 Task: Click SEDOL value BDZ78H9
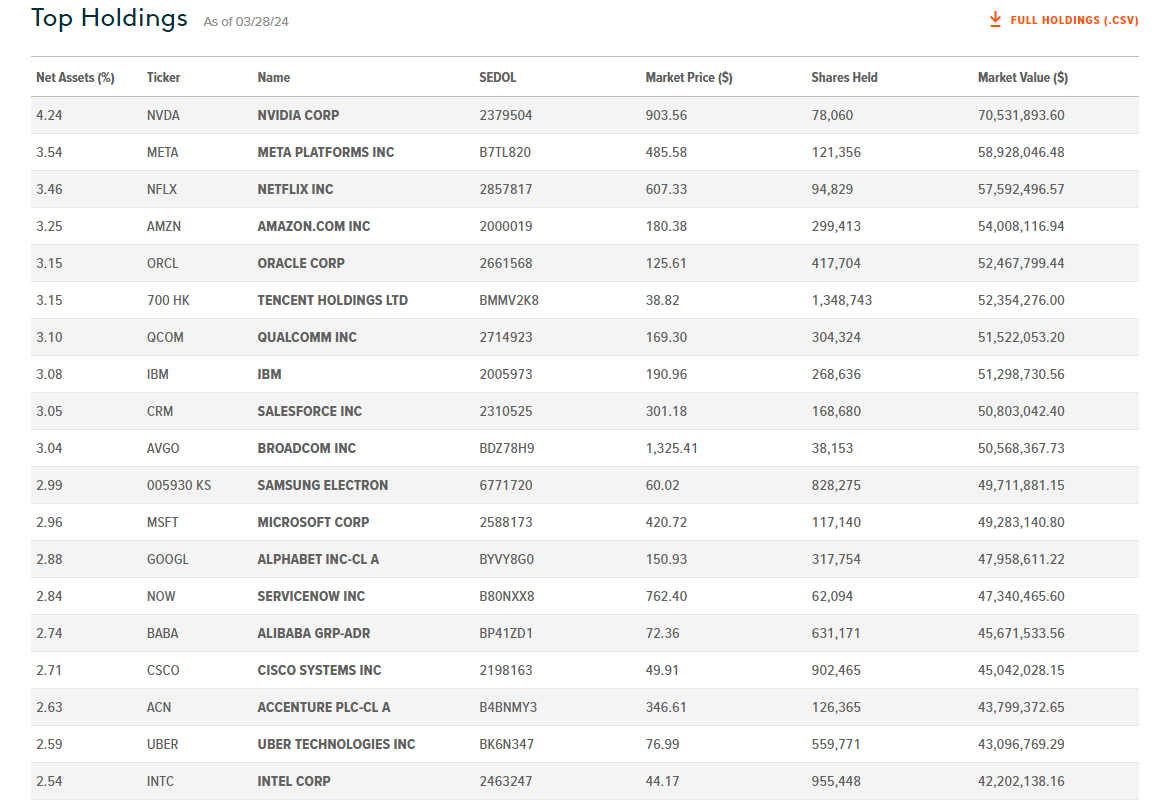point(506,449)
